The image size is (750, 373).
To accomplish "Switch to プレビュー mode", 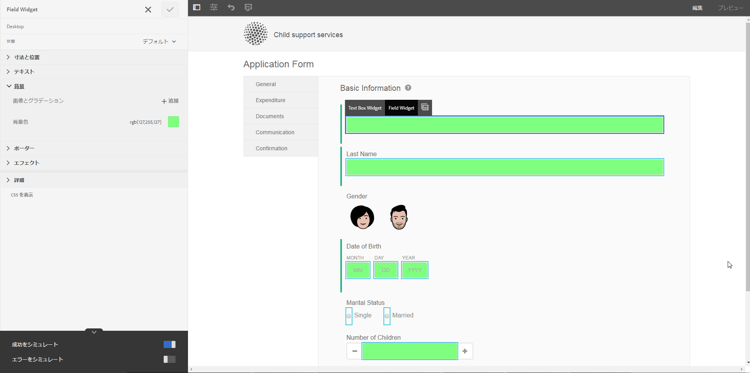I will click(x=730, y=8).
